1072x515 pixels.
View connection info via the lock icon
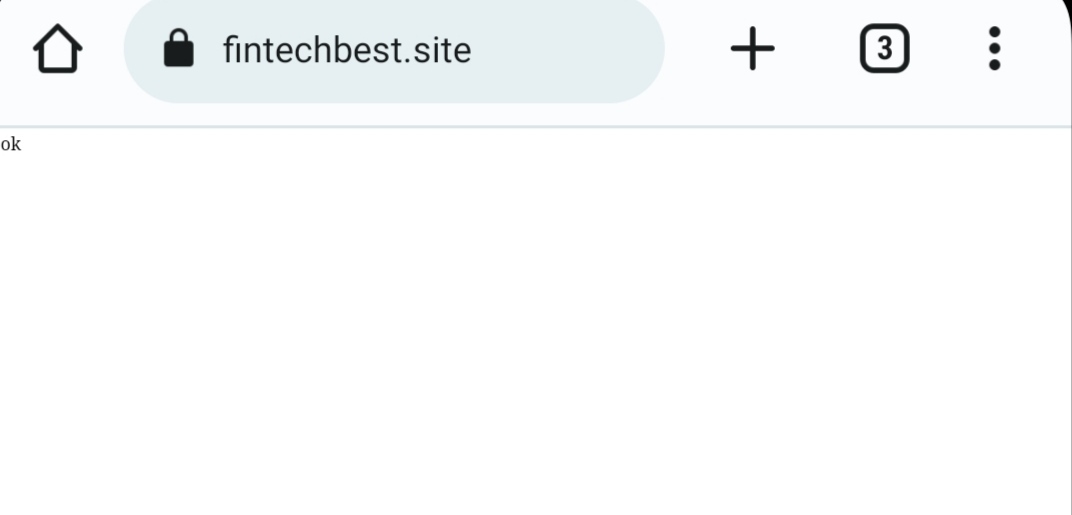pyautogui.click(x=178, y=48)
